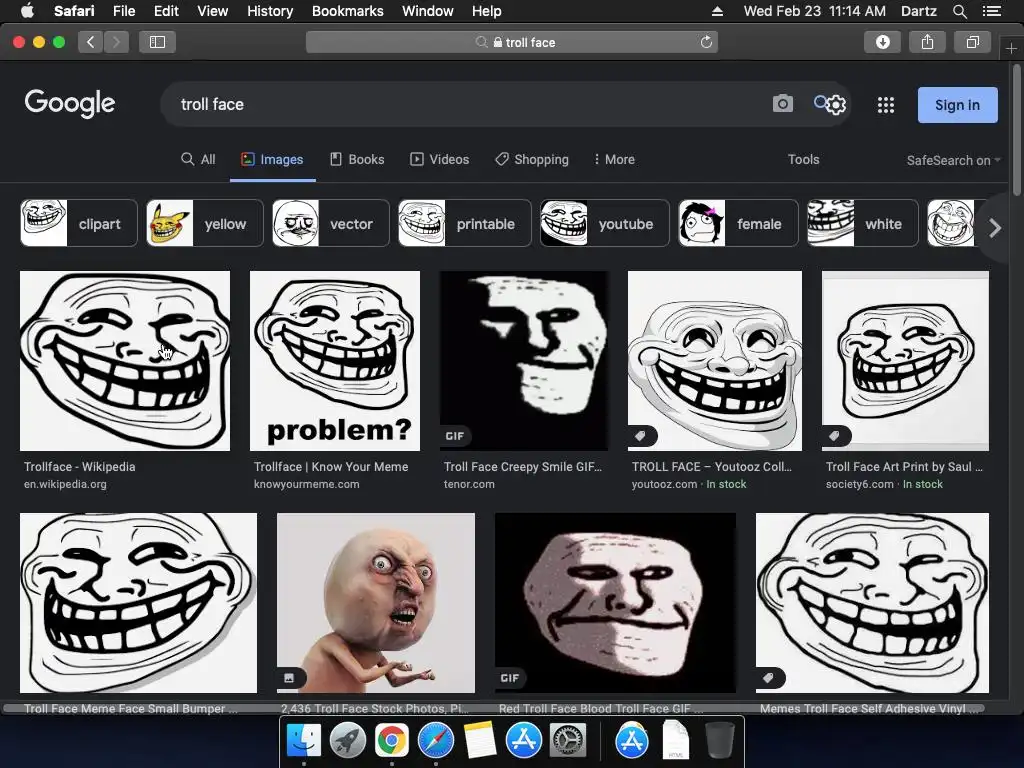This screenshot has height=768, width=1024.
Task: Open Google quick settings gear icon
Action: (836, 104)
